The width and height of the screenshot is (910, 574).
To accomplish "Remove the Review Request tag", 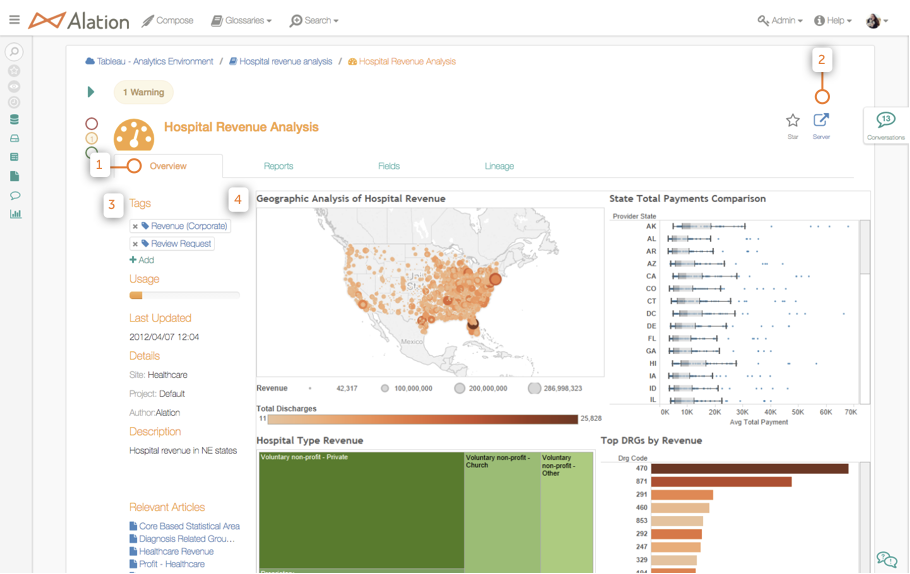I will 135,244.
